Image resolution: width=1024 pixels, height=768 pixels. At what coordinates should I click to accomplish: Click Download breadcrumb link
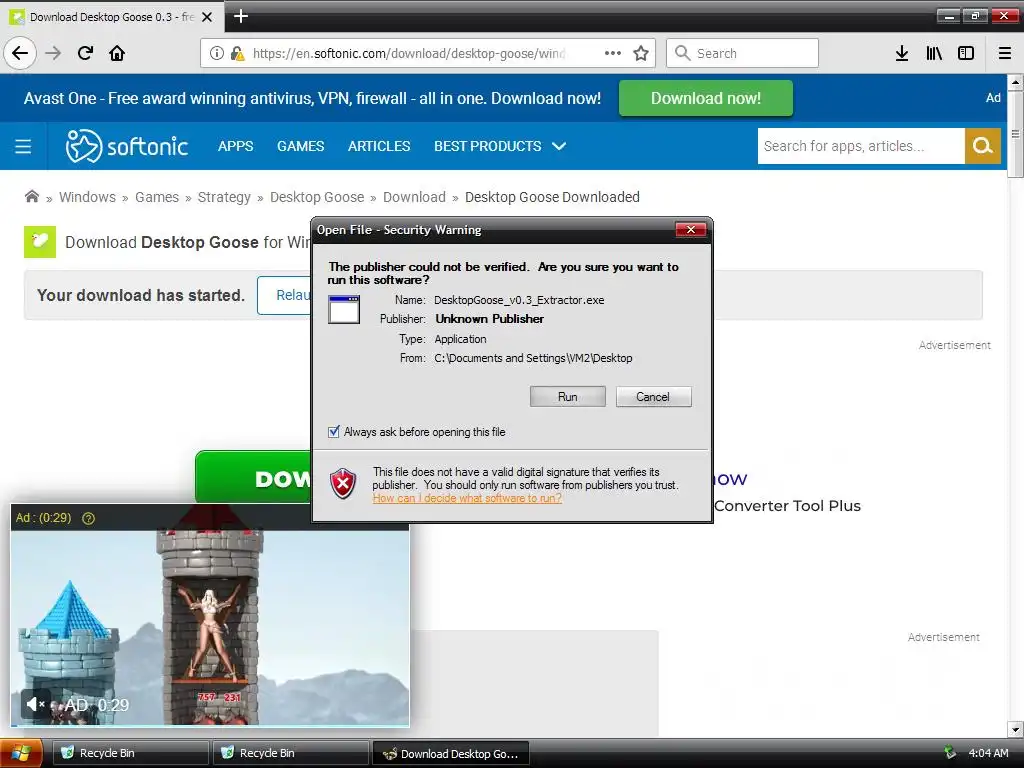click(x=414, y=197)
